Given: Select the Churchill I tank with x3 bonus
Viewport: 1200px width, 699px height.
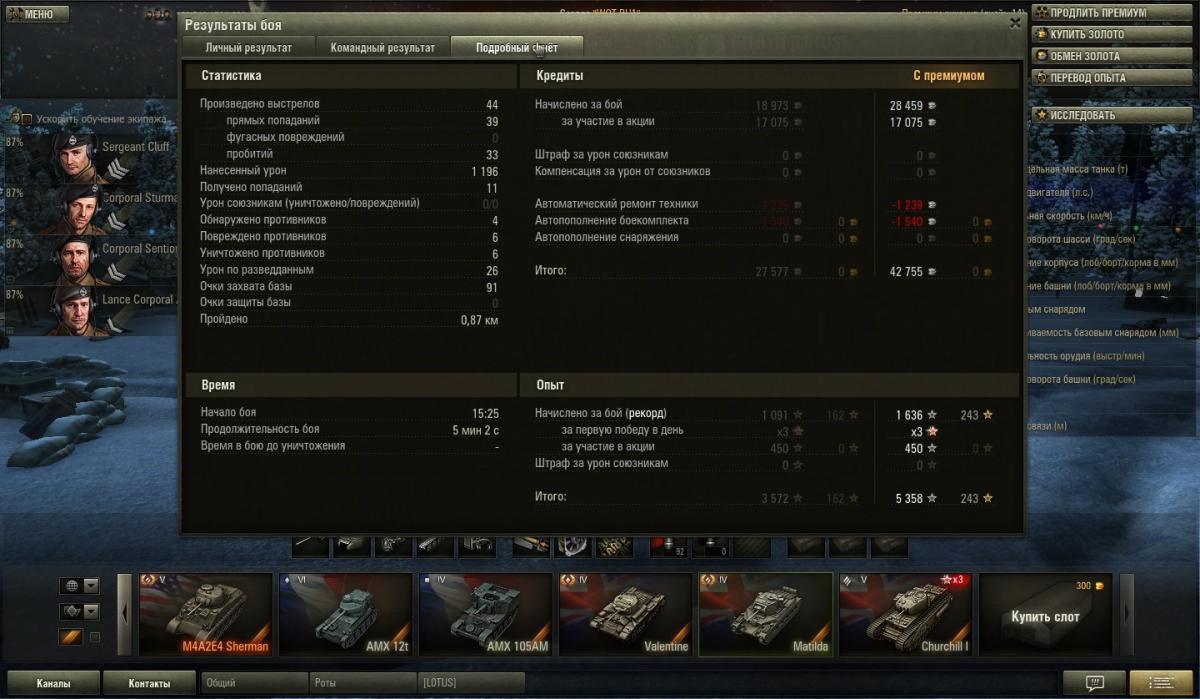Looking at the screenshot, I should [906, 614].
